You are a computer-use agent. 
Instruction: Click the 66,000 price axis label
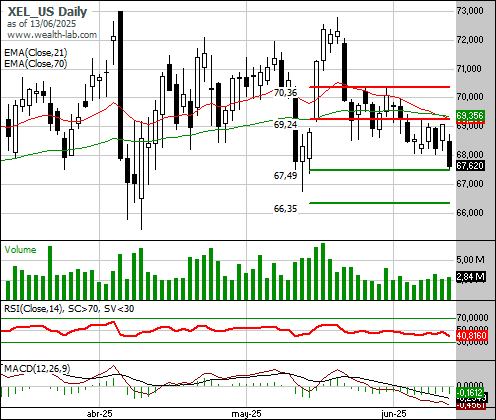coord(470,213)
